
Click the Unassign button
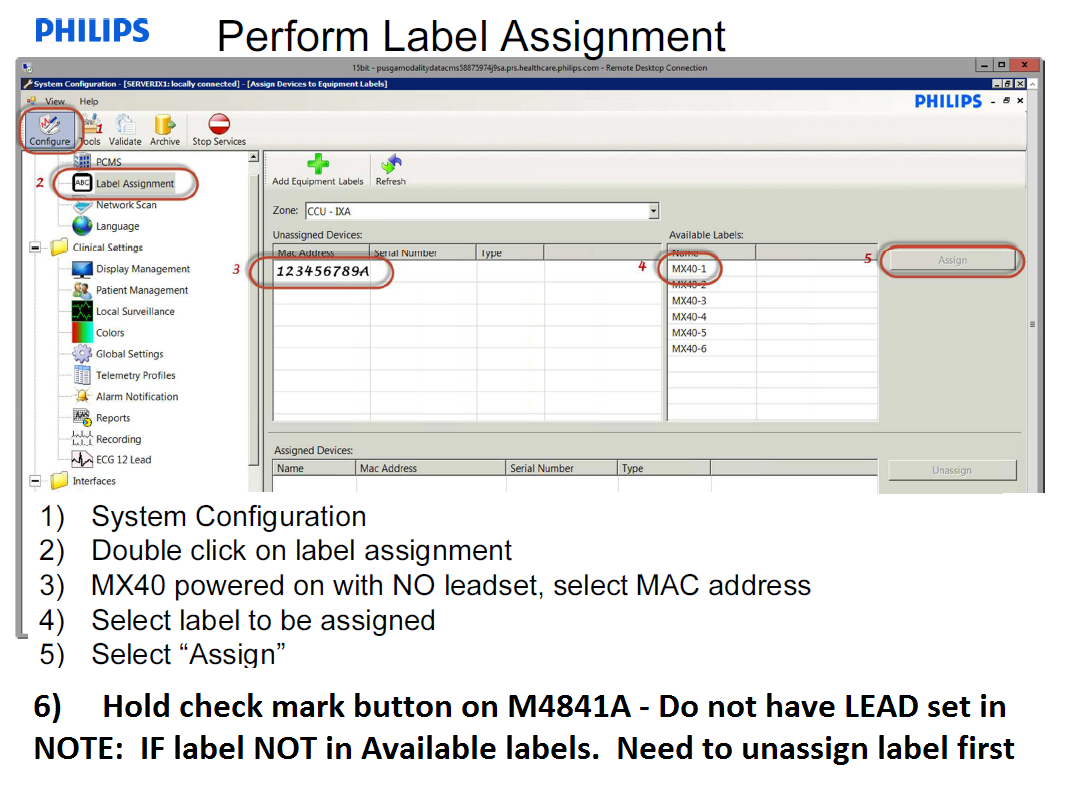point(952,470)
